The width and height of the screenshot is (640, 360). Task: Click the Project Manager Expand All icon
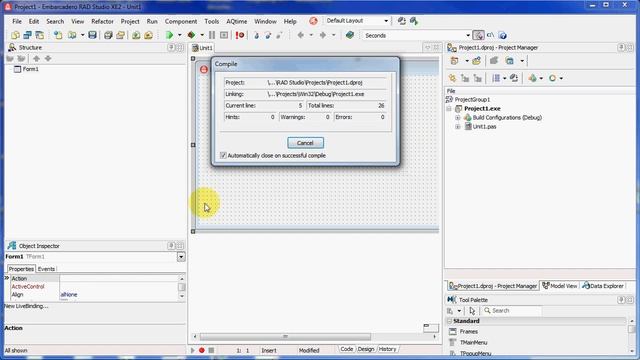pos(465,78)
